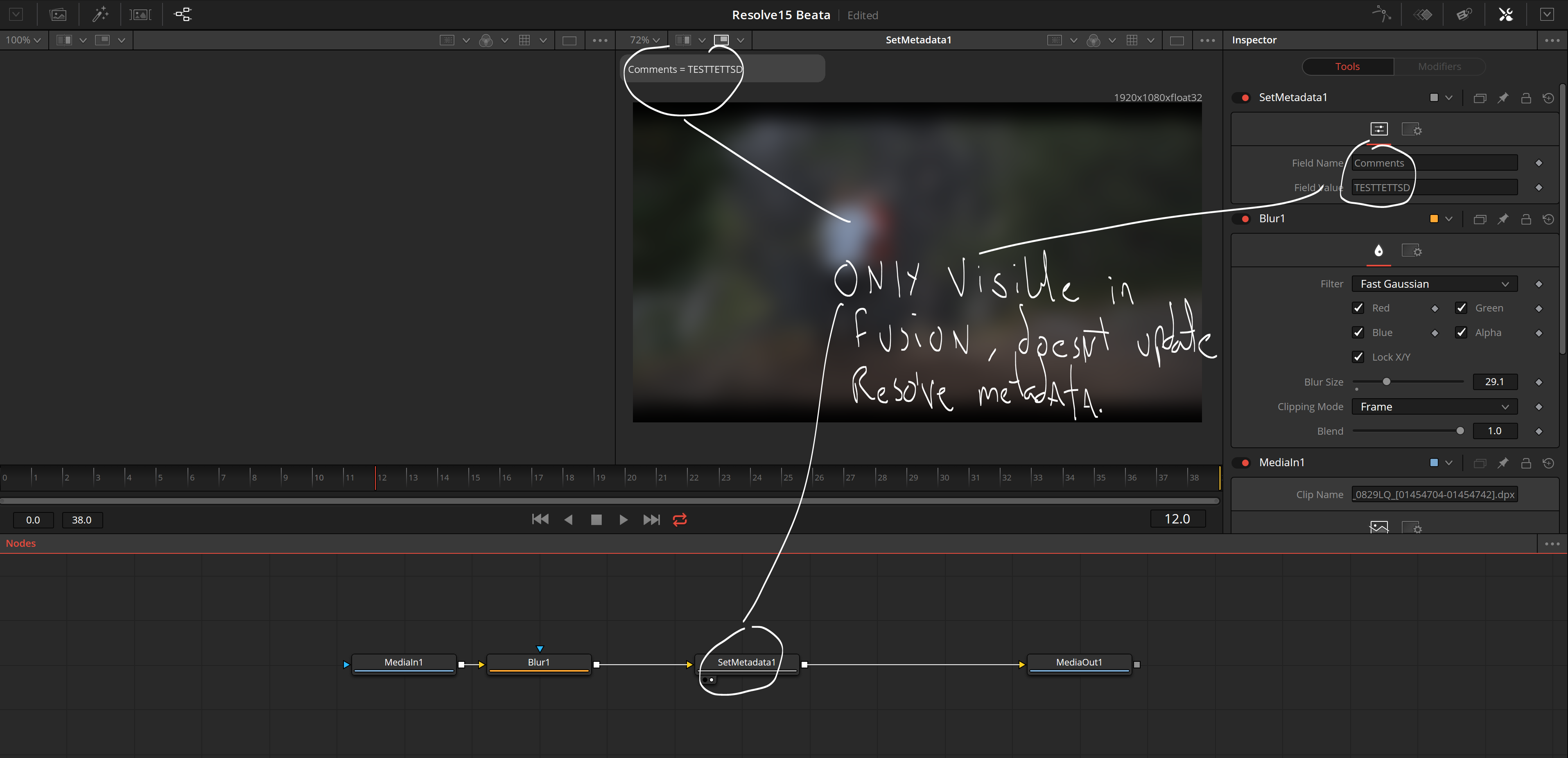Reset the Blur1 tool settings

coord(1548,219)
